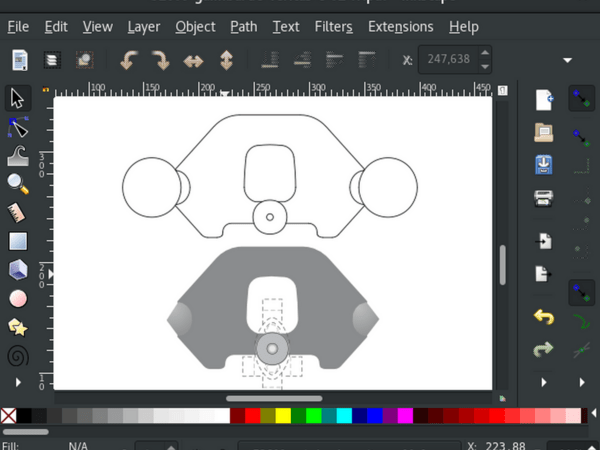Choose the Spiral tool
This screenshot has height=450, width=600.
(17, 355)
